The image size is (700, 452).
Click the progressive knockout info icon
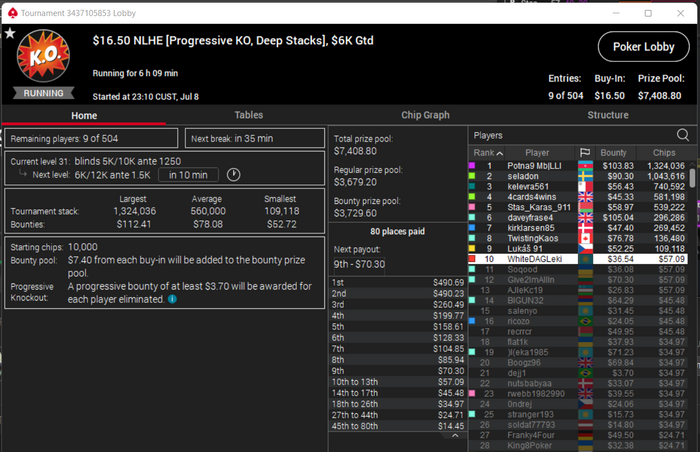[x=172, y=299]
